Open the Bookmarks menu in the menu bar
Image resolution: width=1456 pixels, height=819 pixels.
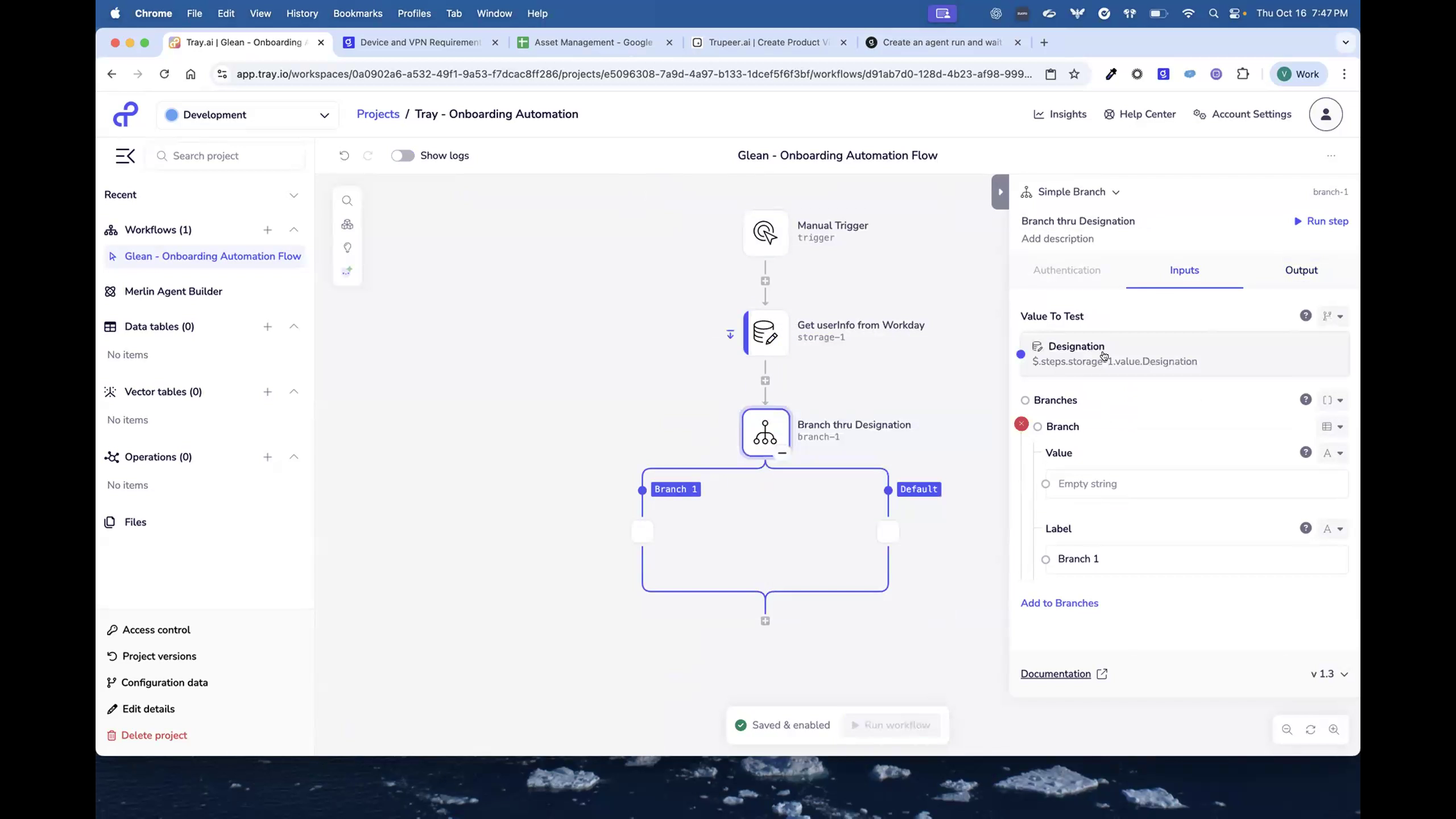(x=358, y=13)
